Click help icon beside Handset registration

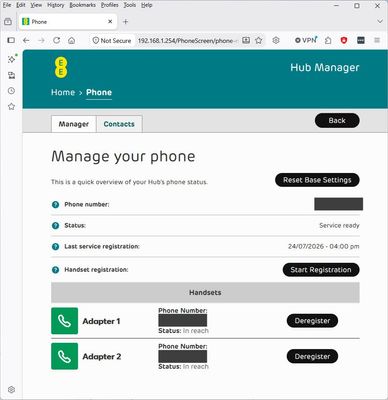[55, 270]
